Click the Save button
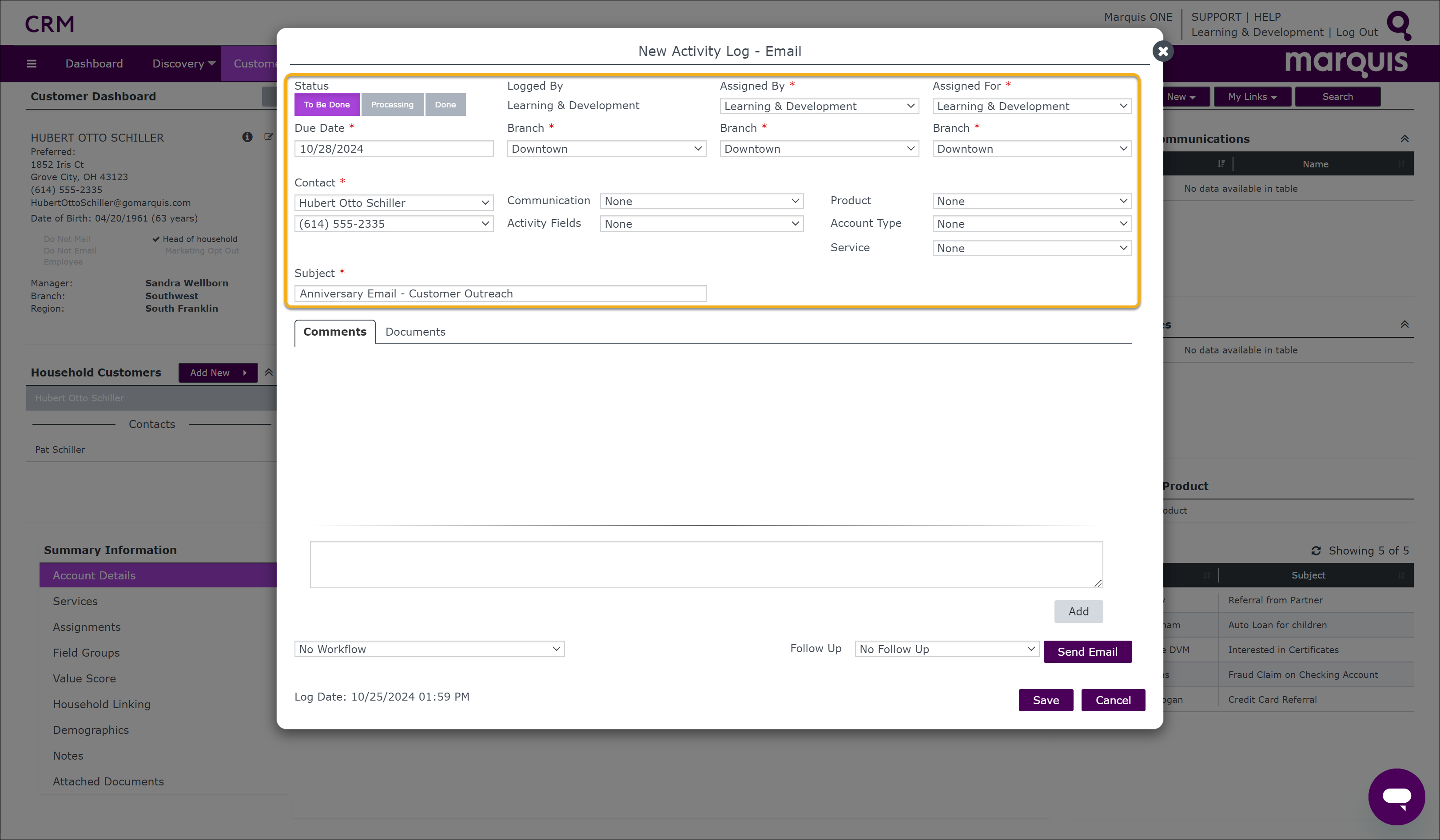This screenshot has height=840, width=1440. pos(1045,700)
